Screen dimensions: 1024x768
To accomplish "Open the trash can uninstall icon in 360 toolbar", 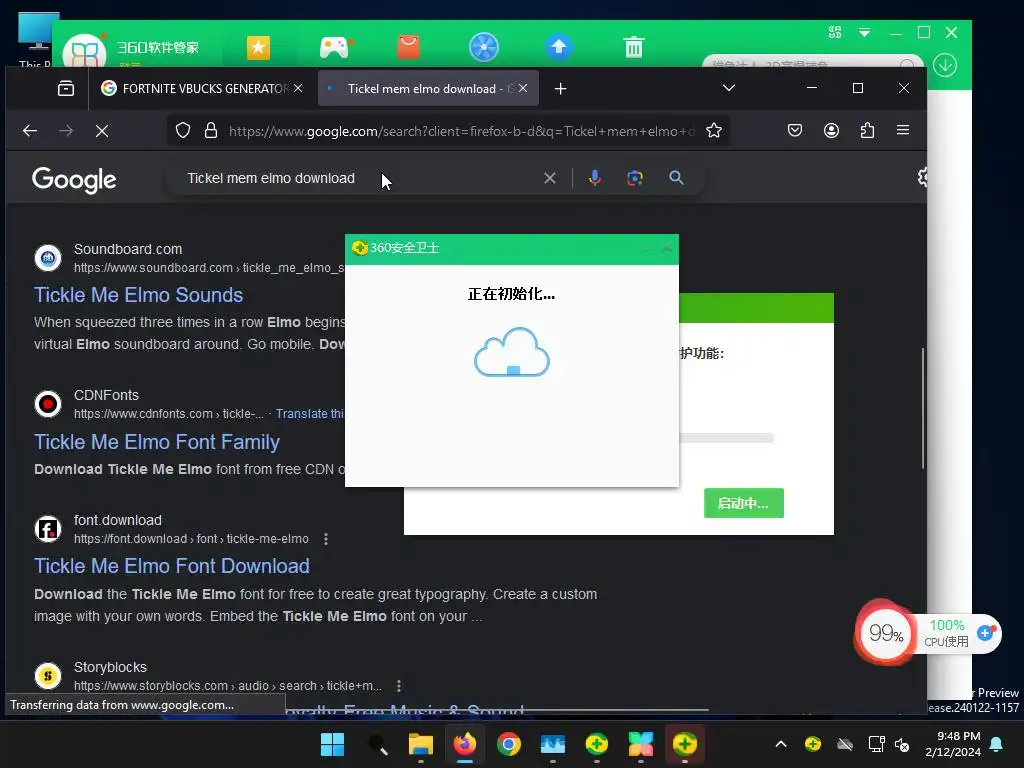I will (x=633, y=47).
